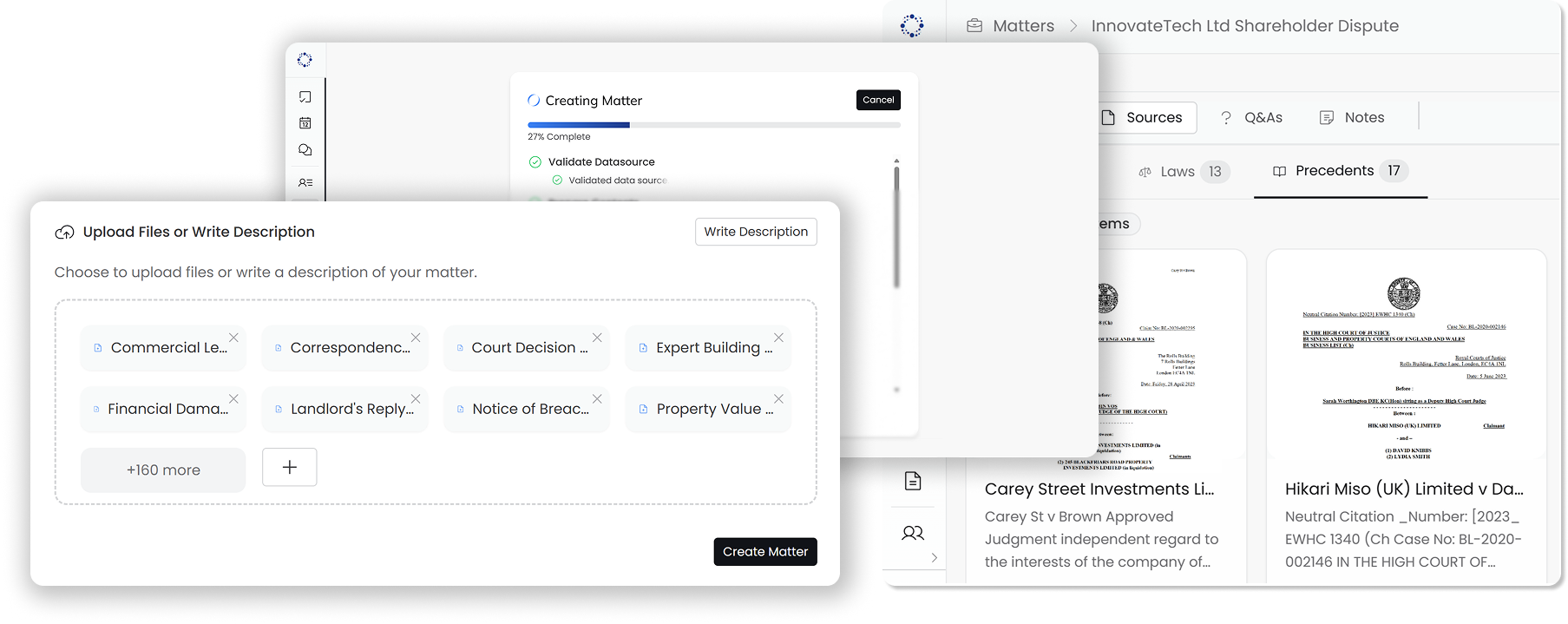Remove the Property Value file chip
This screenshot has width=1568, height=624.
(778, 399)
